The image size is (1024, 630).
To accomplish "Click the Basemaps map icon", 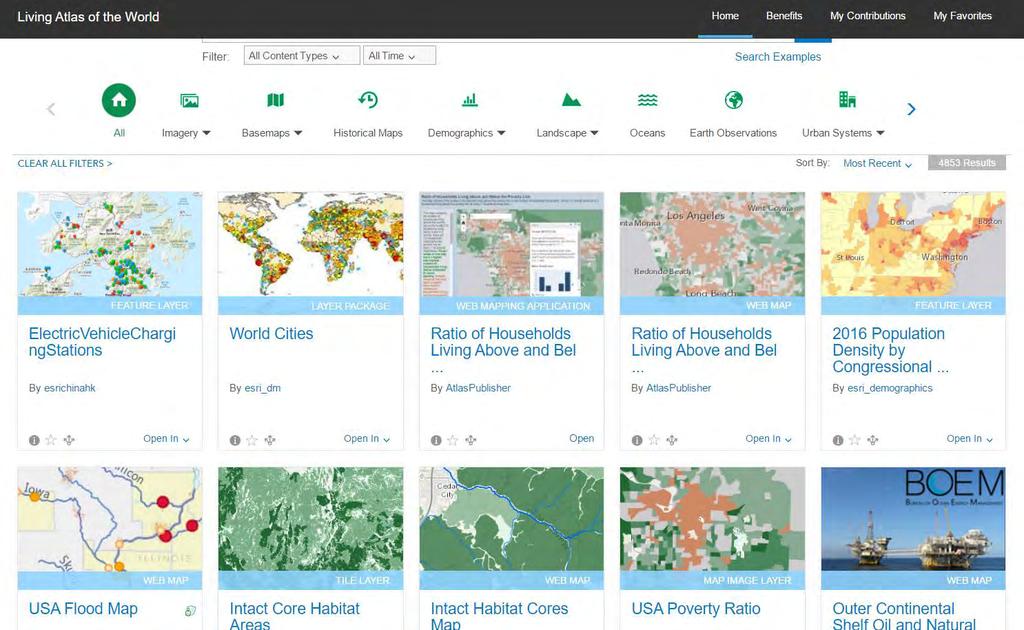I will (x=276, y=100).
